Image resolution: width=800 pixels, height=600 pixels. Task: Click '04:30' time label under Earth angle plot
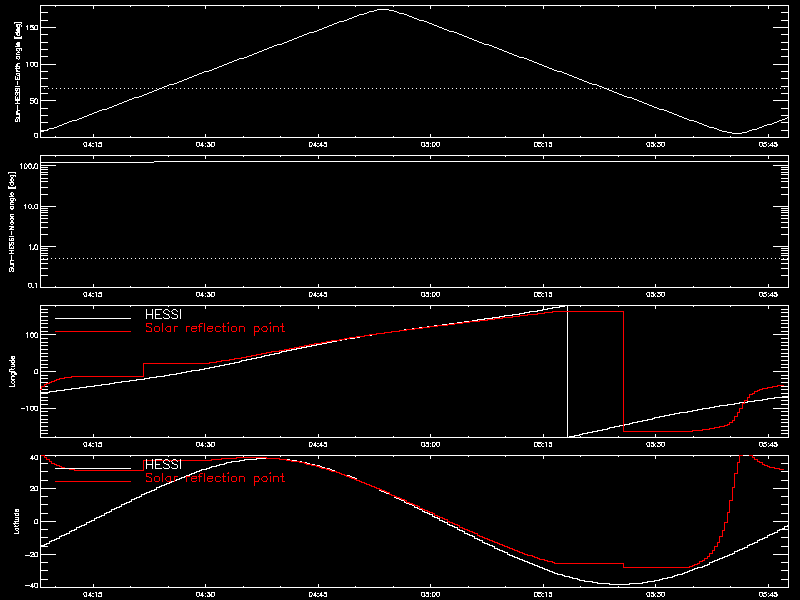pos(206,145)
